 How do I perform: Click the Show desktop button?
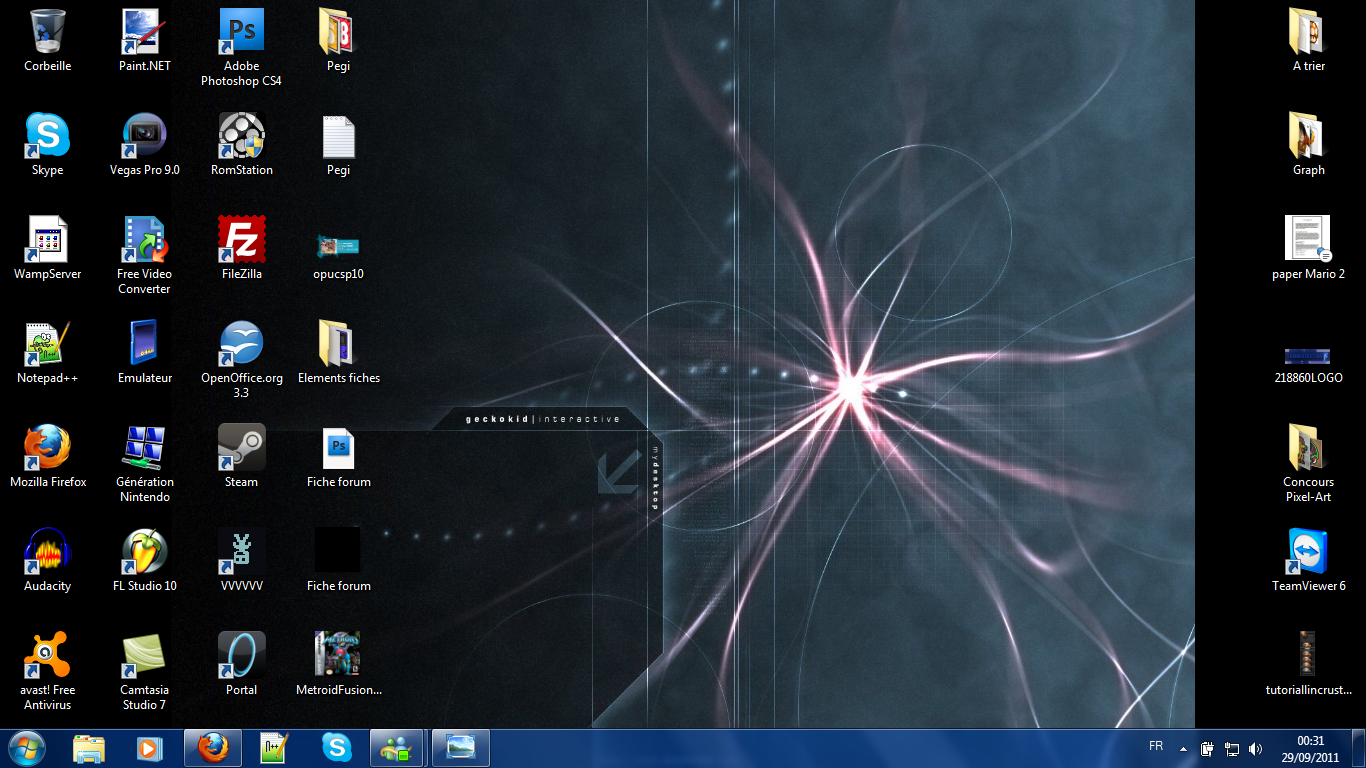(x=1359, y=748)
